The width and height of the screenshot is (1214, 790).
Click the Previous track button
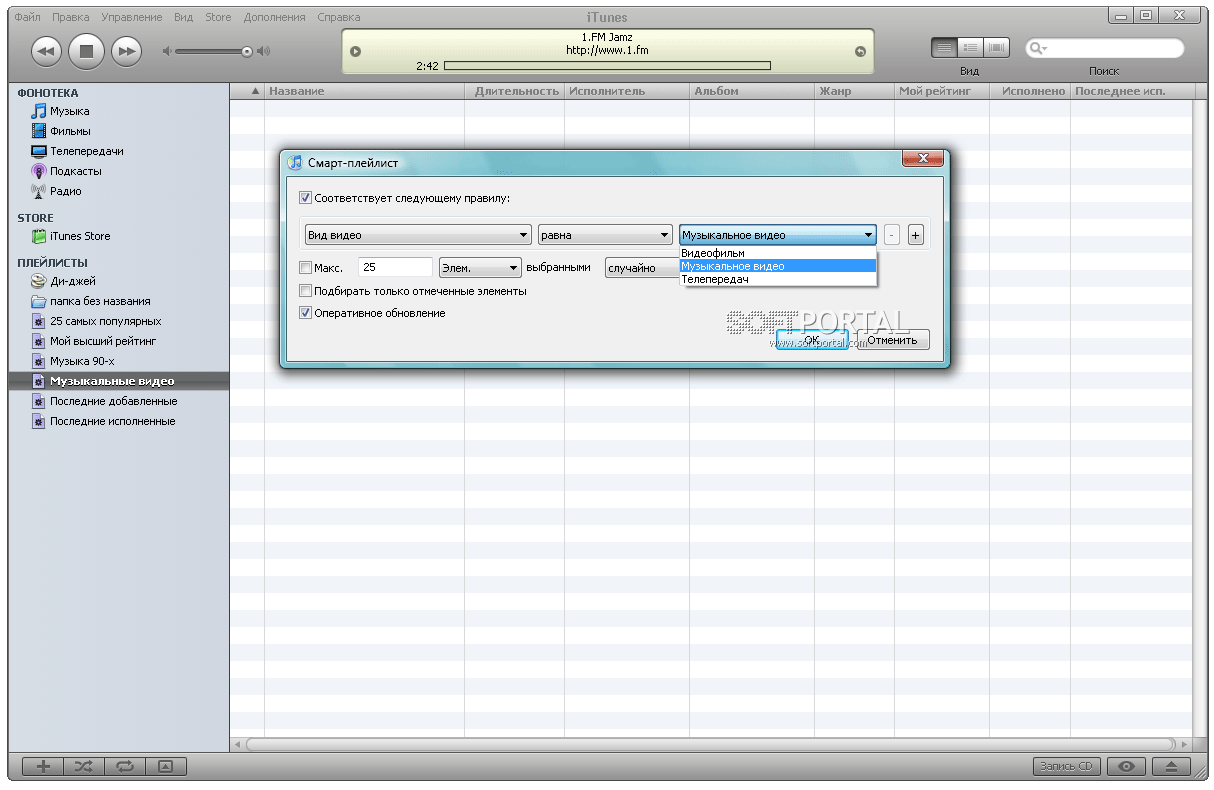[x=46, y=51]
